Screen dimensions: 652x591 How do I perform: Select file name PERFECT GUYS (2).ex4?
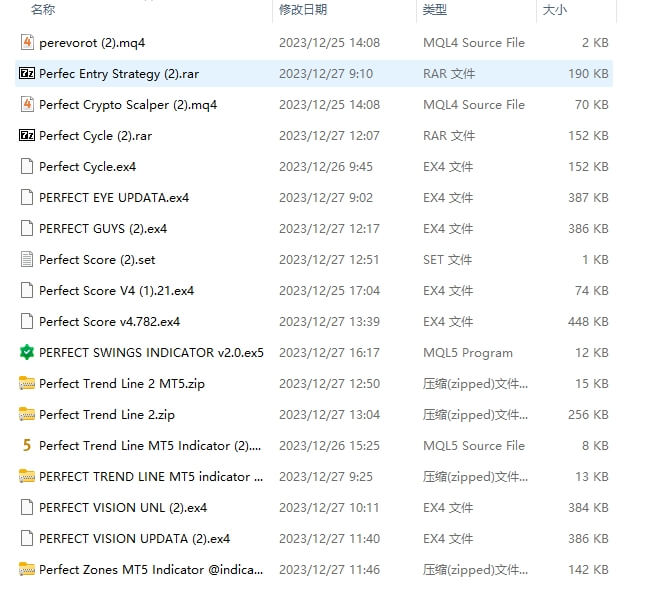(x=103, y=229)
